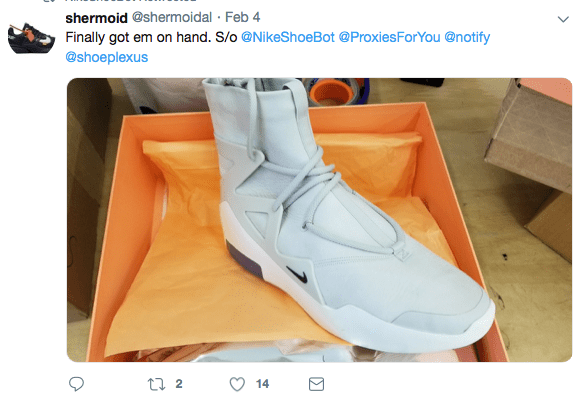
Task: Open the @shoeplexus mention link
Action: tap(107, 57)
